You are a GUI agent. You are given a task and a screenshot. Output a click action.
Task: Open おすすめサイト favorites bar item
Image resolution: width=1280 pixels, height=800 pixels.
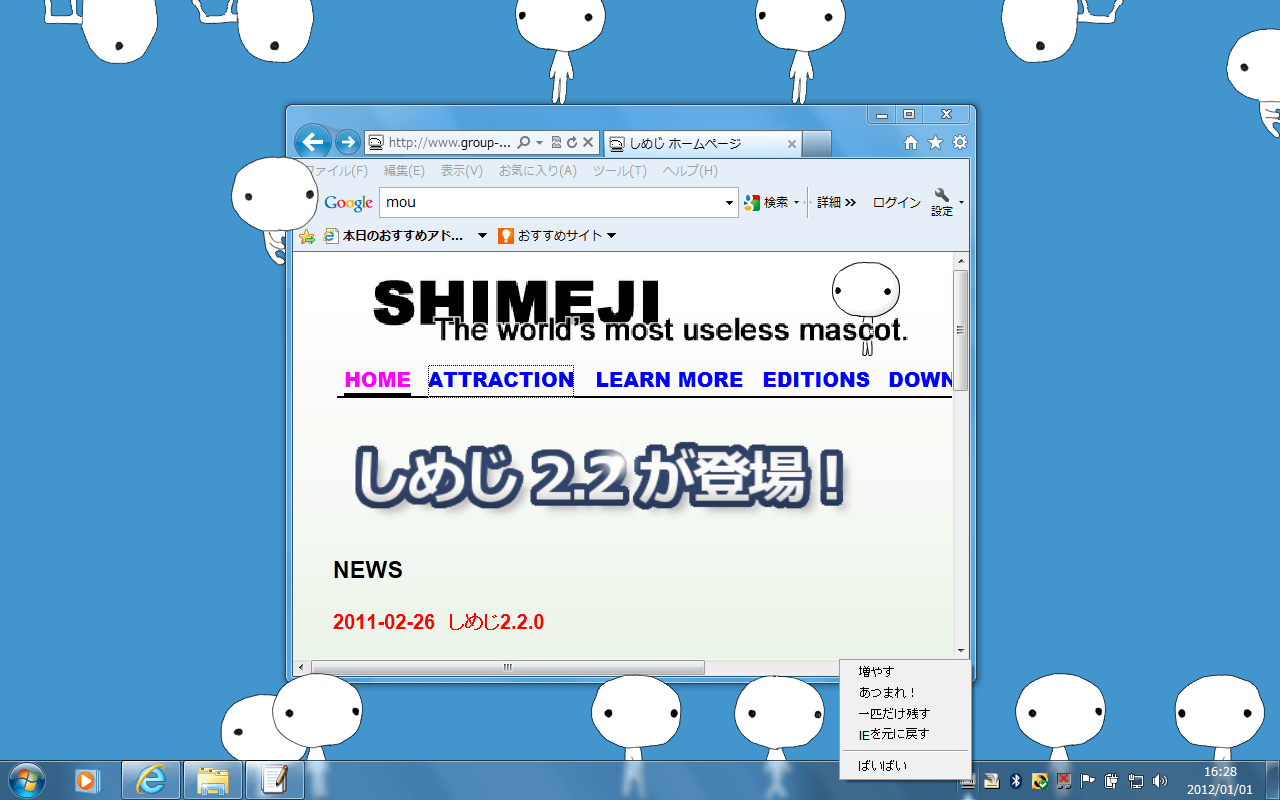[x=557, y=236]
